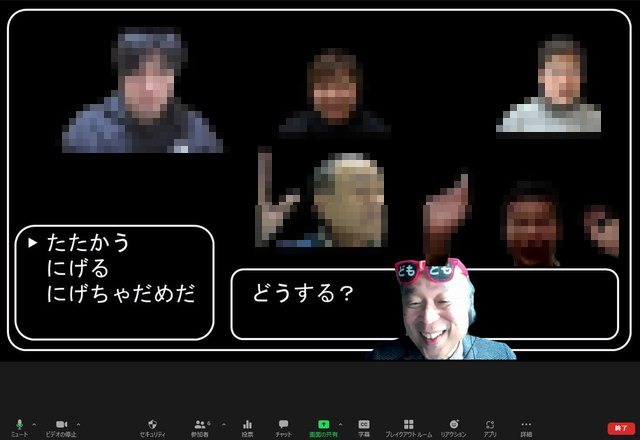Click the ▶ cursor beside たたかう

(33, 243)
